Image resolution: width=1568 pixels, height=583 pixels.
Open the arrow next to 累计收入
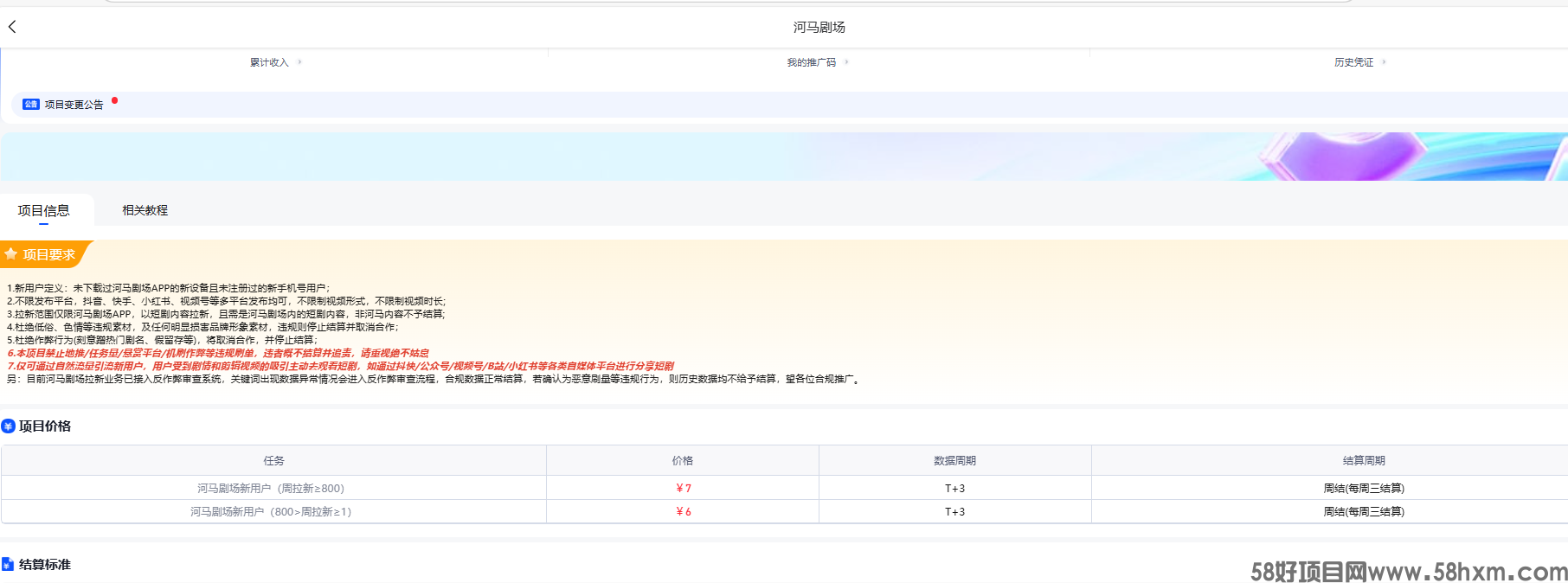(x=299, y=62)
